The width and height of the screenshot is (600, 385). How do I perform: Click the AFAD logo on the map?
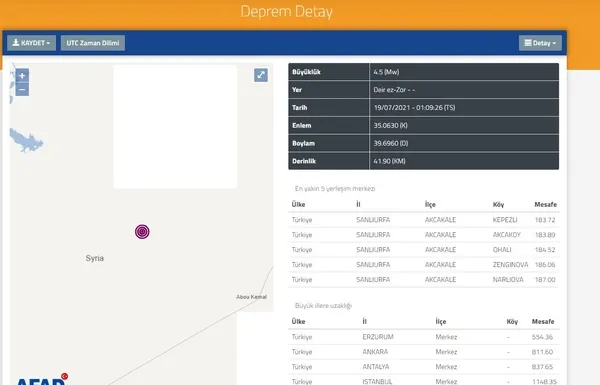[41, 379]
